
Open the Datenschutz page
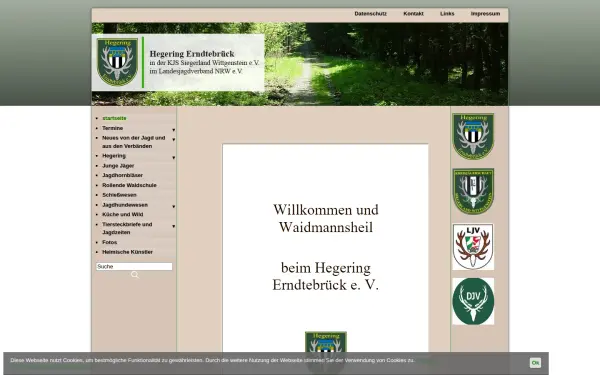coord(370,14)
